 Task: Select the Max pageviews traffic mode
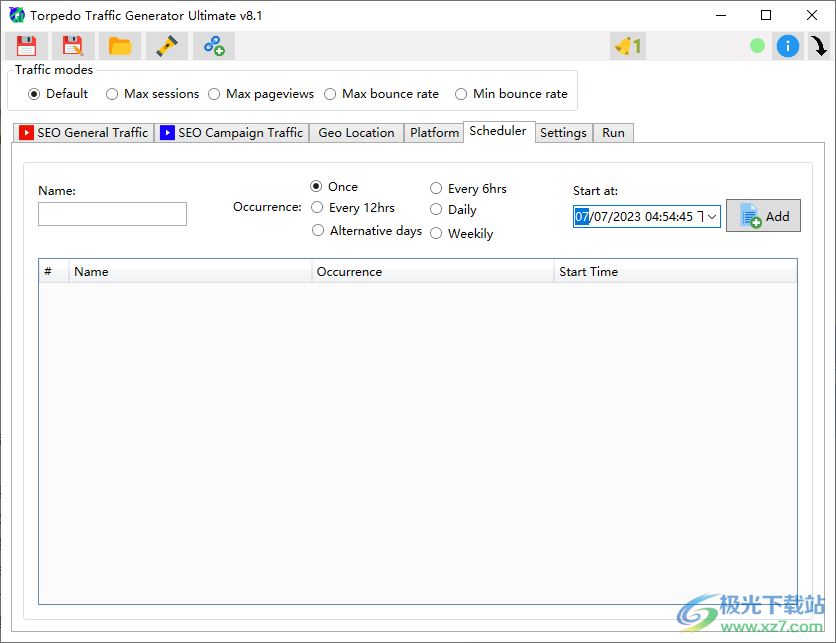coord(214,94)
